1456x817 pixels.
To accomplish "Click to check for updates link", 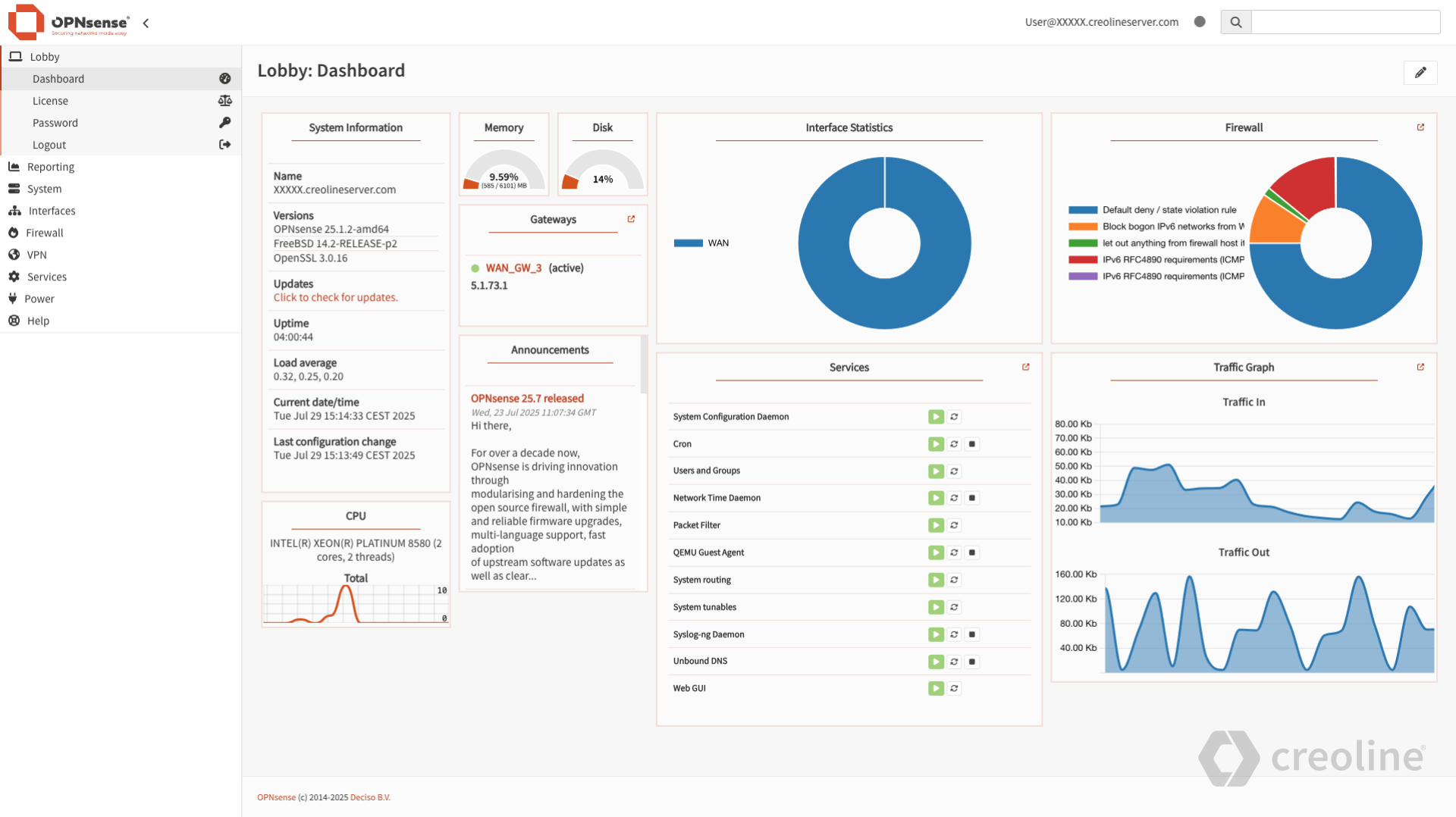I will coord(335,298).
